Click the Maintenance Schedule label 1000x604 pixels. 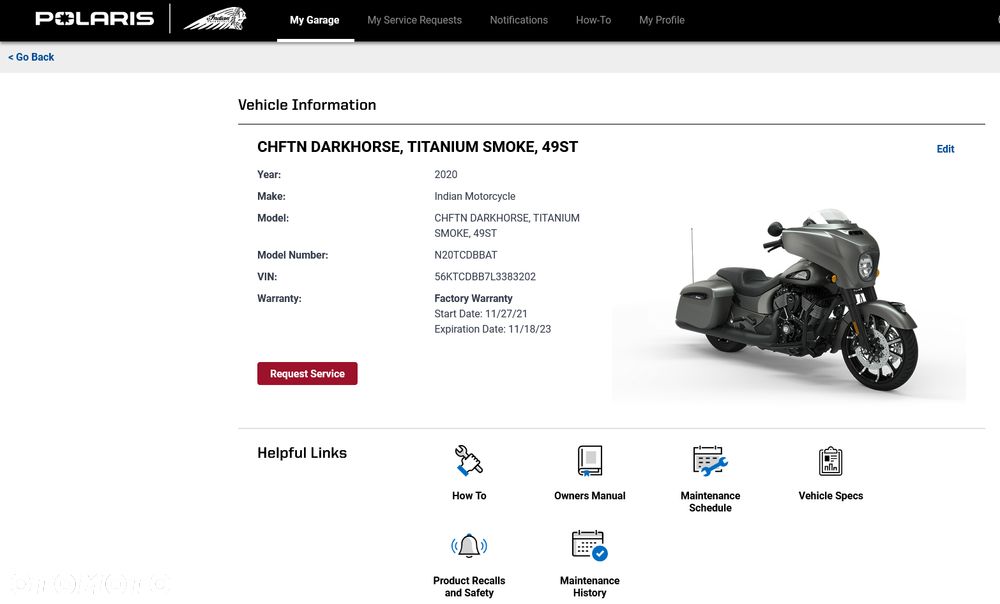(x=710, y=501)
